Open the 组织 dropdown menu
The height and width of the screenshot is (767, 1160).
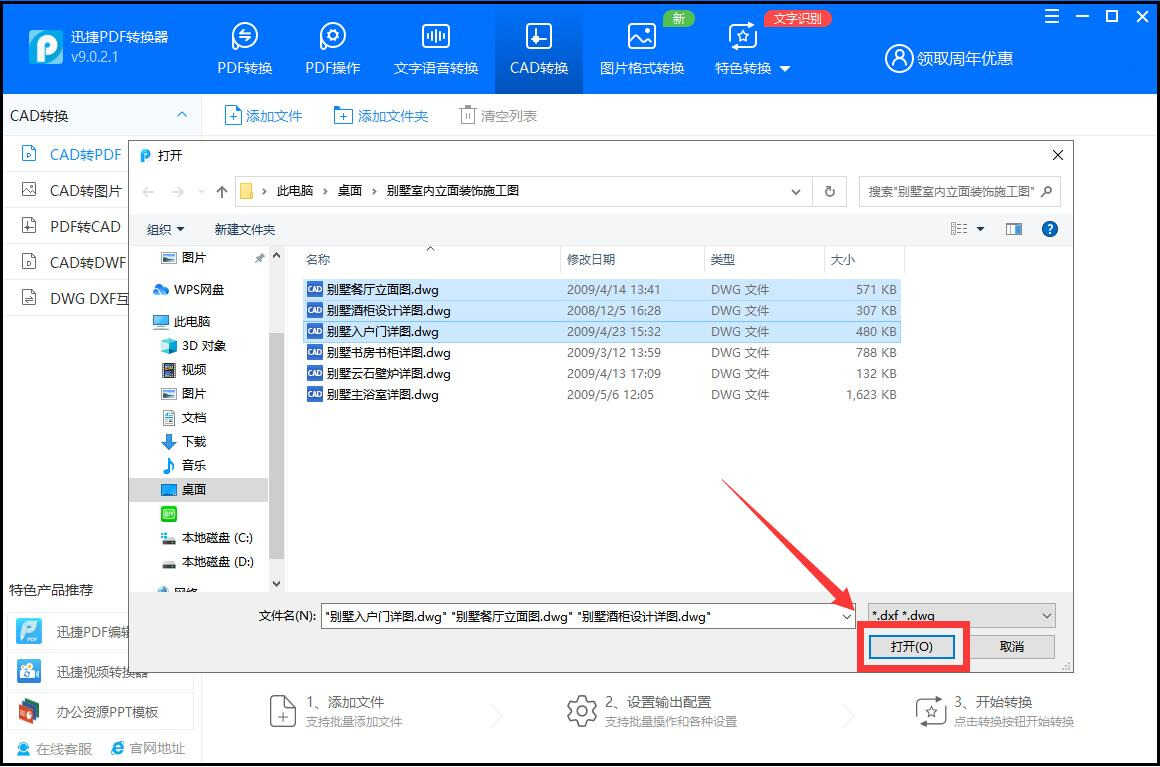point(165,229)
